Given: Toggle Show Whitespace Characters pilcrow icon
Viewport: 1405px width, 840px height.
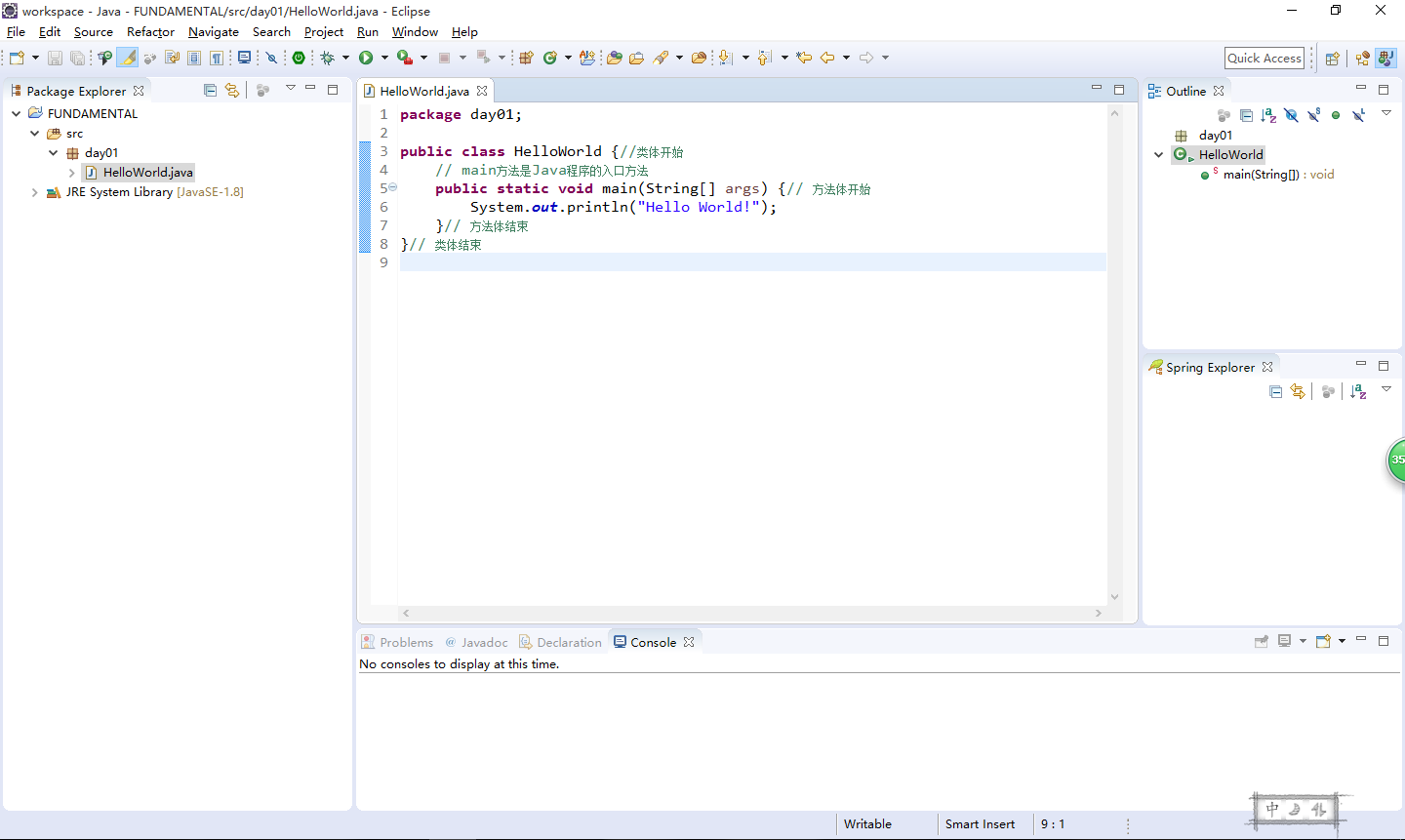Looking at the screenshot, I should point(217,58).
